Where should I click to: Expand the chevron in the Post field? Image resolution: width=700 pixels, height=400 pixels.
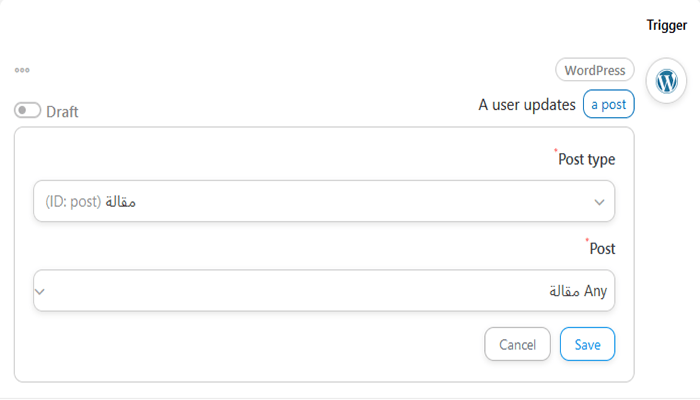click(x=40, y=292)
